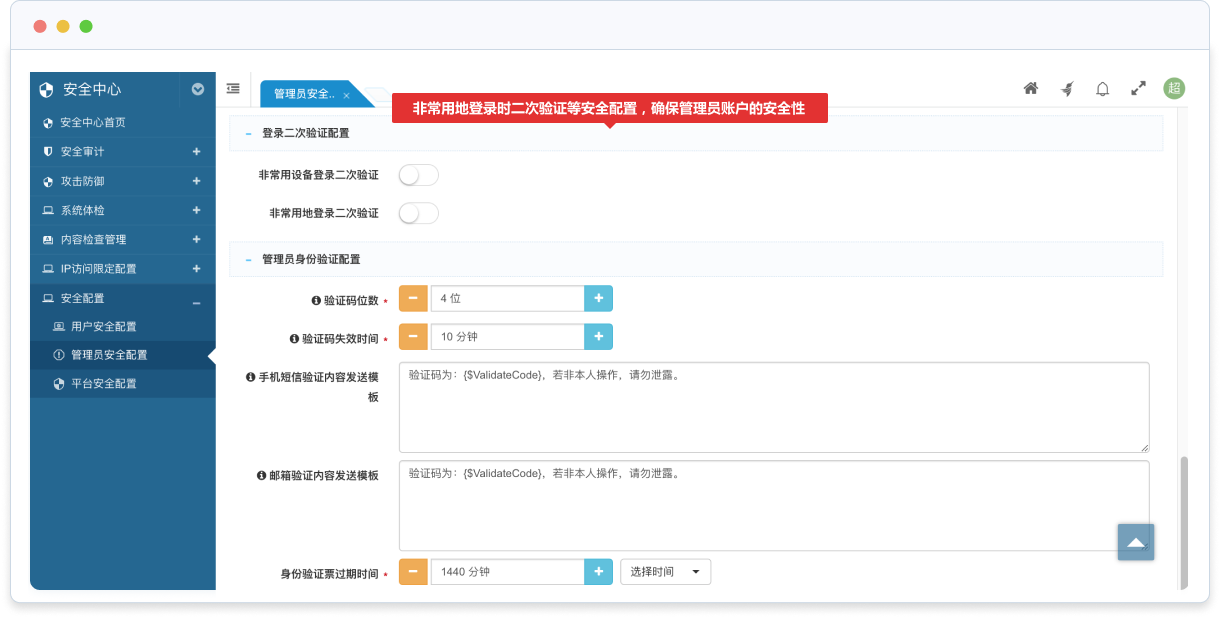The image size is (1220, 619).
Task: Increase 验证码位数 with the plus button
Action: click(598, 298)
